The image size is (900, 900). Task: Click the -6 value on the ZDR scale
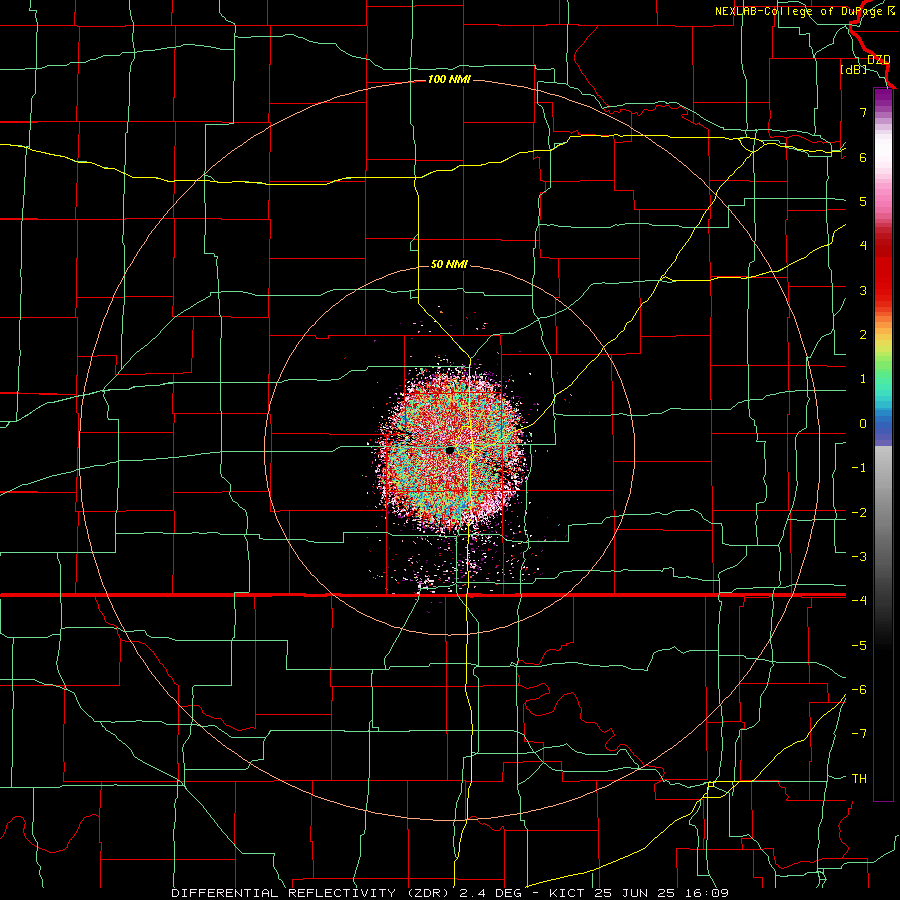[859, 690]
